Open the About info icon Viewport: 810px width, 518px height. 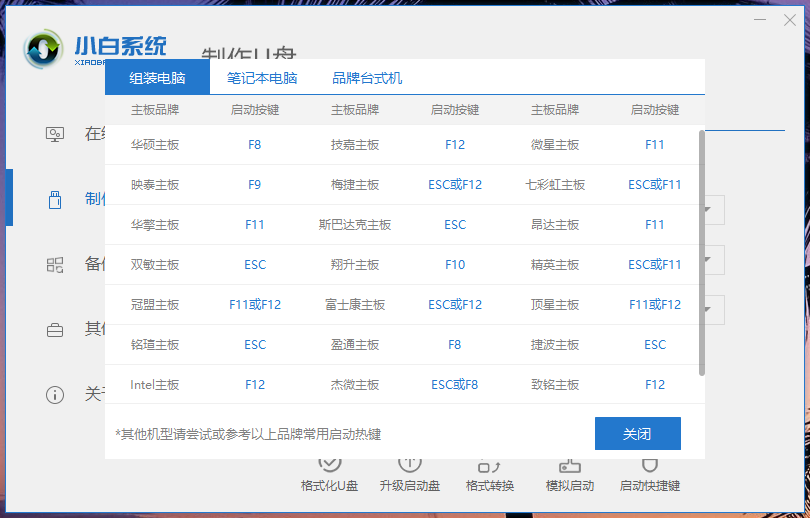(x=55, y=394)
